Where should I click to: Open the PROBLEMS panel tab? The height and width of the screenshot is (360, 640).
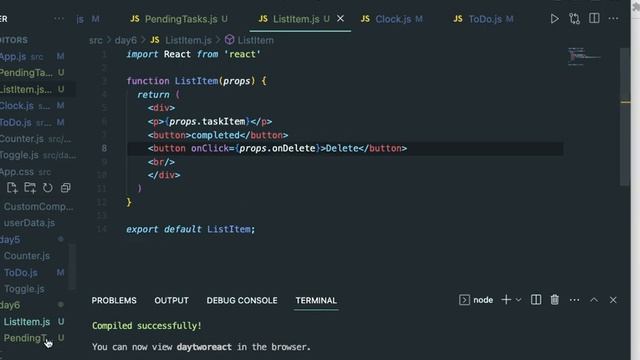114,300
